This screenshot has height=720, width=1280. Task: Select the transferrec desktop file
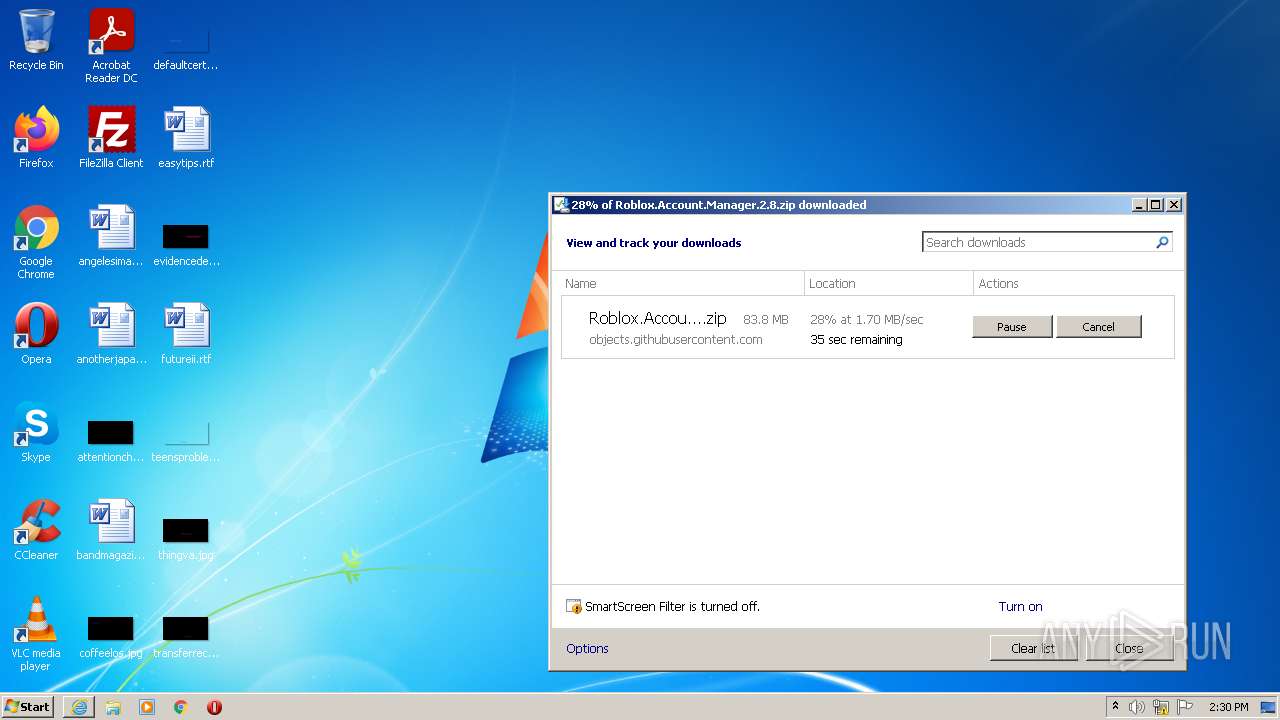click(x=186, y=636)
